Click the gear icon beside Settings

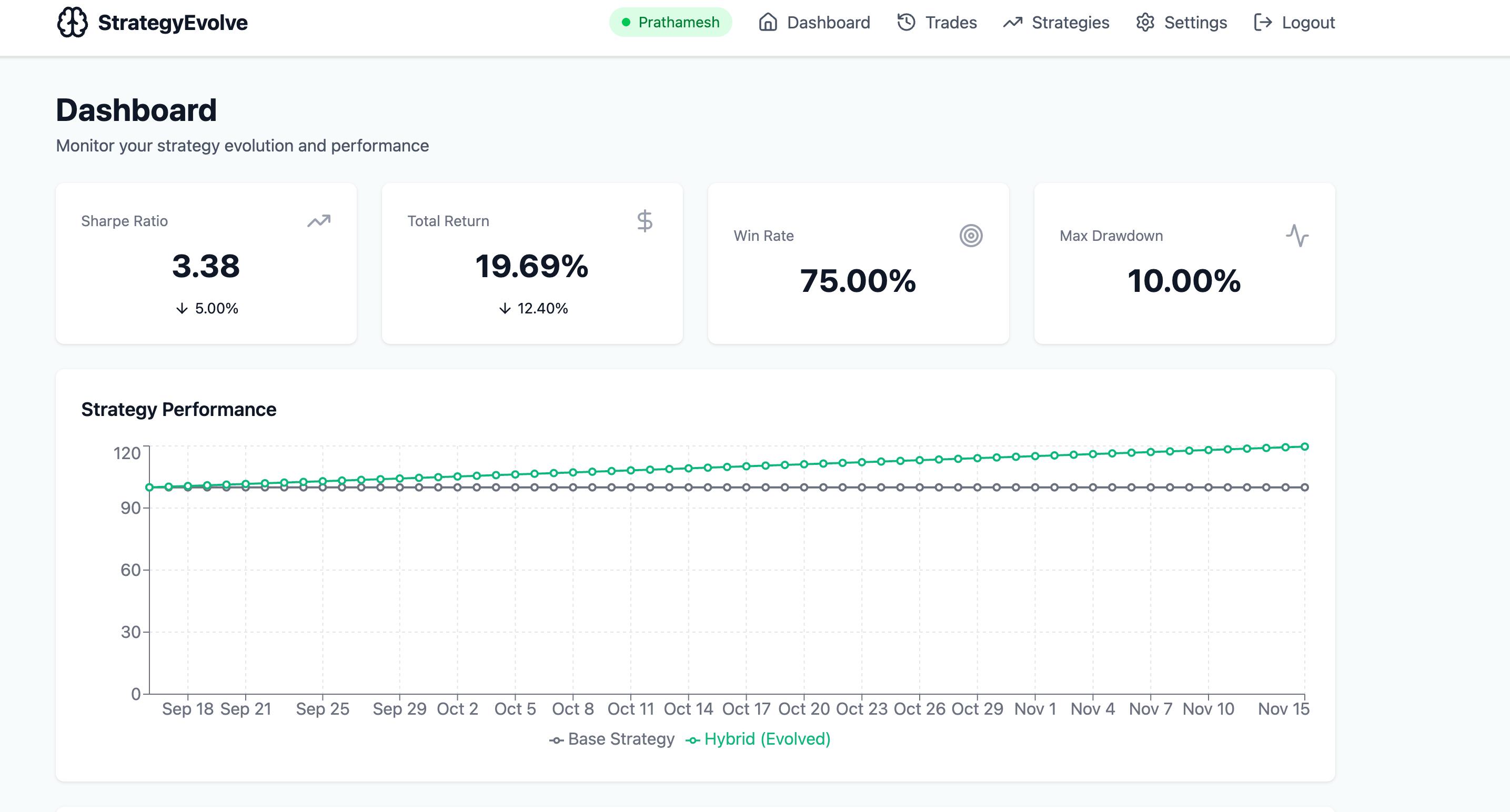[x=1145, y=22]
